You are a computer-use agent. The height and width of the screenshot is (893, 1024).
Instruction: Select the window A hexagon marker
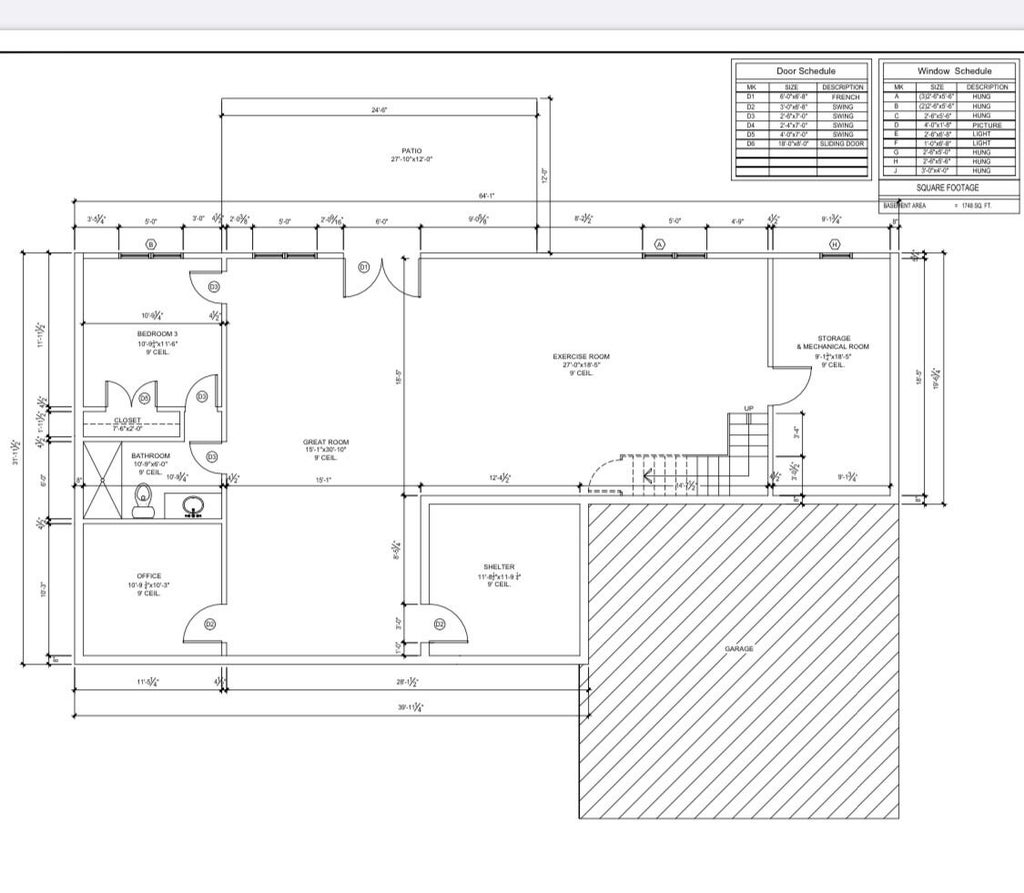pyautogui.click(x=660, y=244)
